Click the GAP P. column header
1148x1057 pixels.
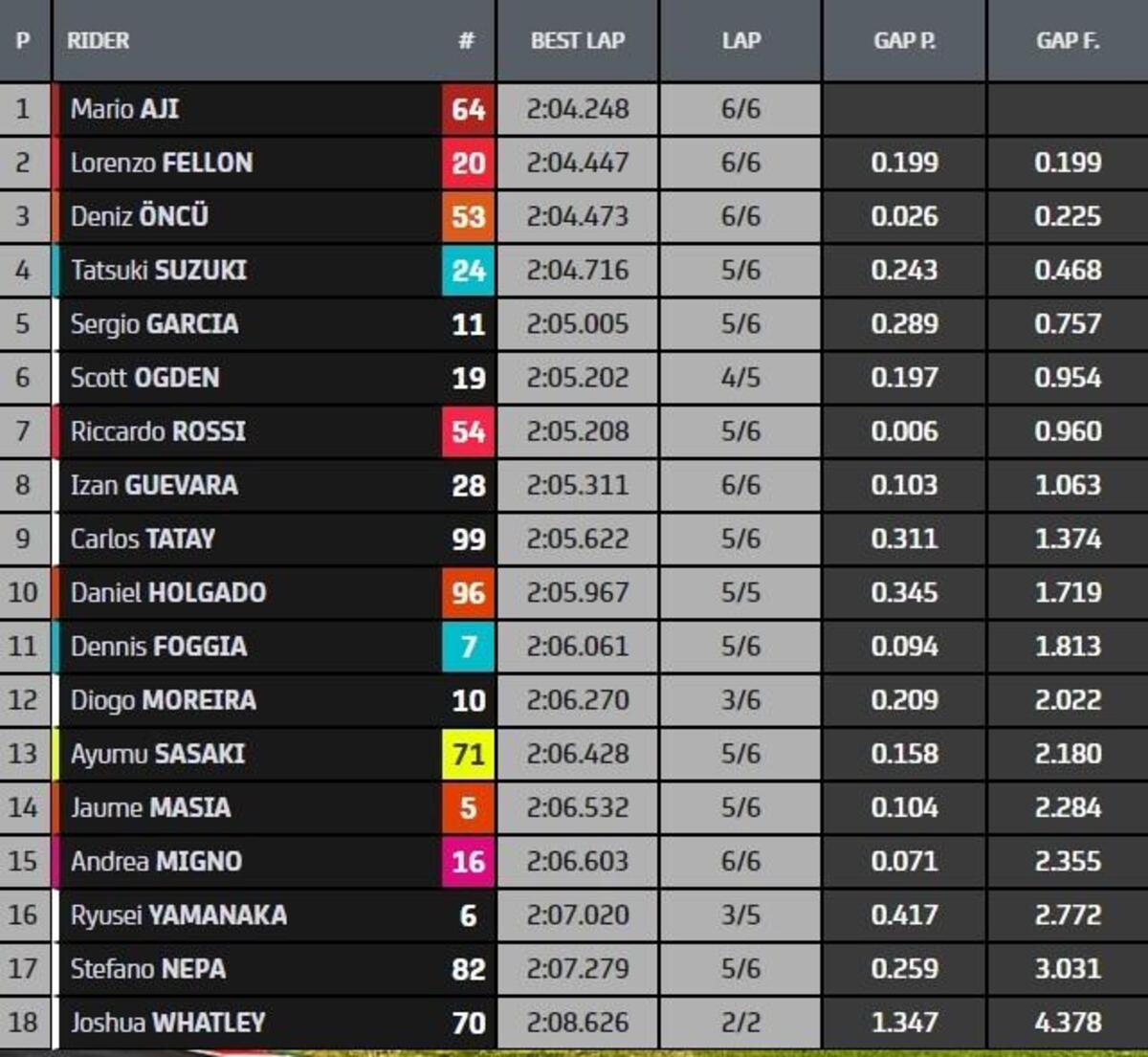[x=904, y=40]
